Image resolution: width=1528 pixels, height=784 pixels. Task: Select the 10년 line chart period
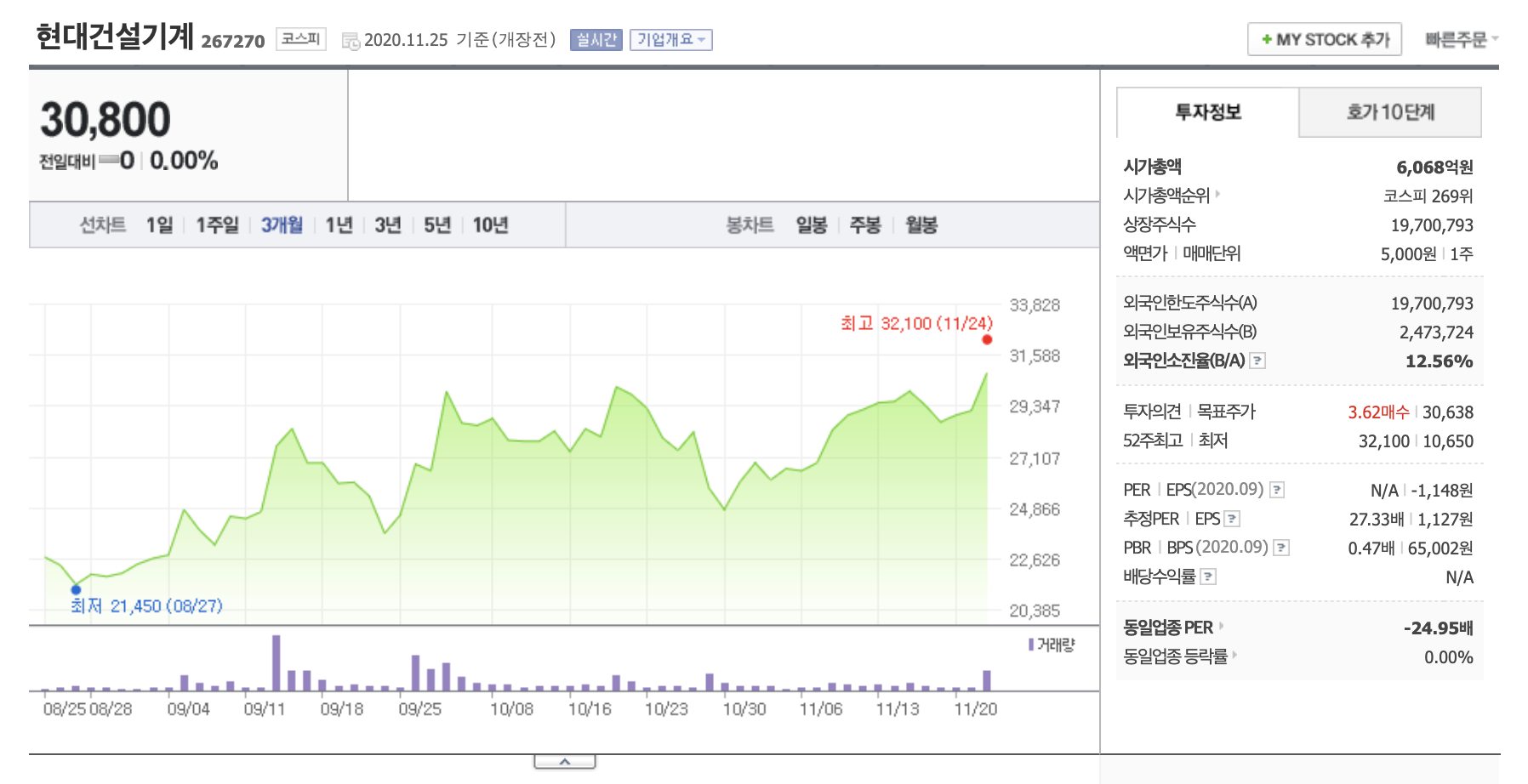click(x=491, y=225)
